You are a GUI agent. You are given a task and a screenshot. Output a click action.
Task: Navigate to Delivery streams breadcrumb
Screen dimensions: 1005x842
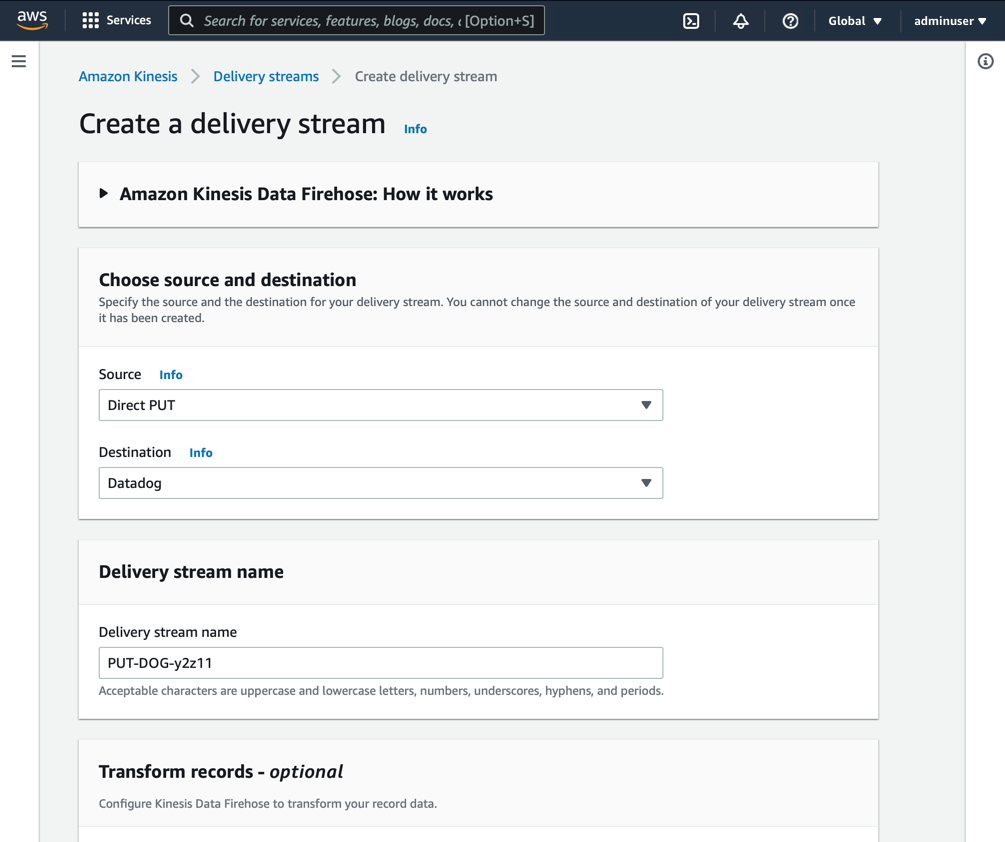click(x=266, y=76)
